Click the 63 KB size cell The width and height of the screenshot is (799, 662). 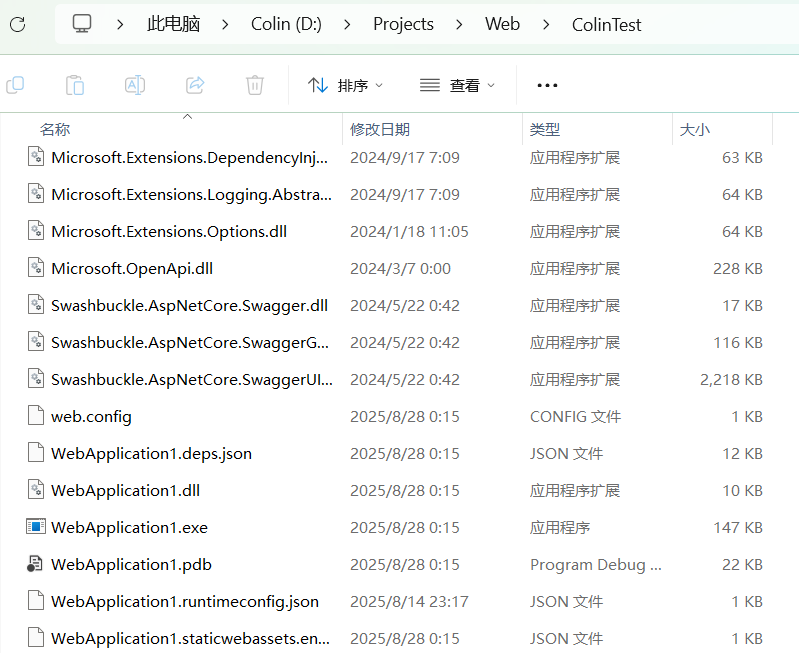click(x=742, y=158)
